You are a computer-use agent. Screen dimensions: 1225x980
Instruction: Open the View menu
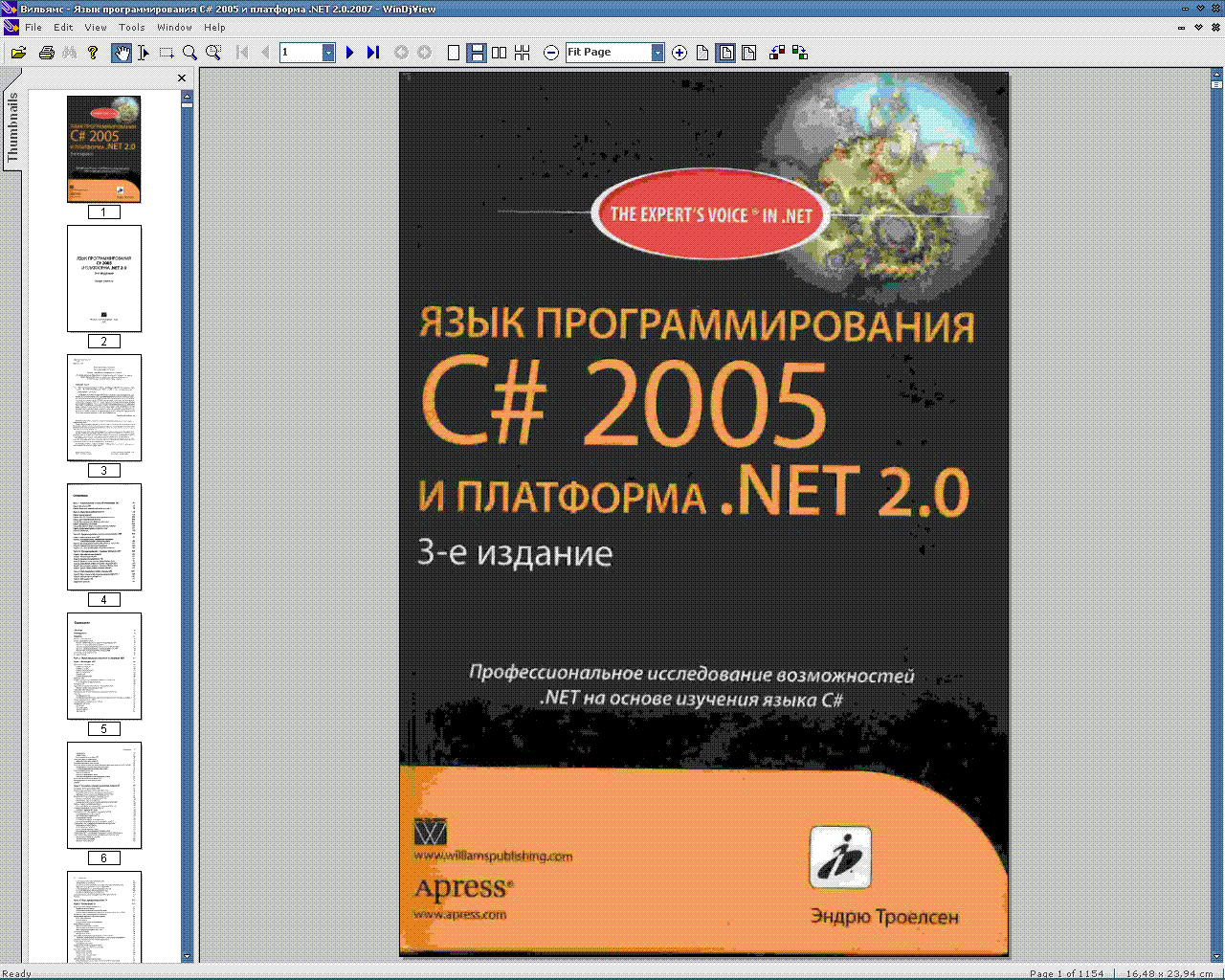[96, 28]
